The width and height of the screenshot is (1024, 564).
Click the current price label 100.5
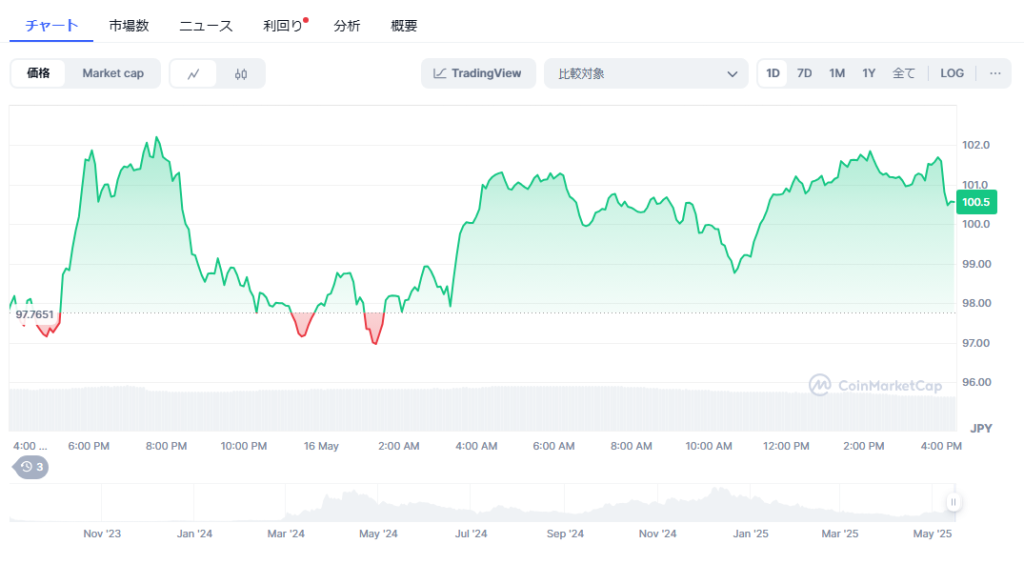[975, 202]
